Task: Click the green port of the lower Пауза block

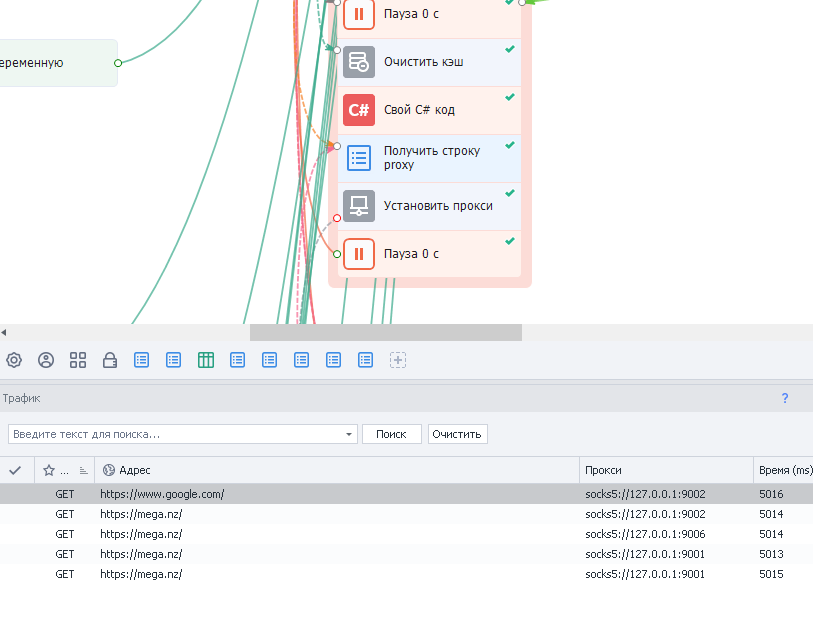Action: click(337, 254)
